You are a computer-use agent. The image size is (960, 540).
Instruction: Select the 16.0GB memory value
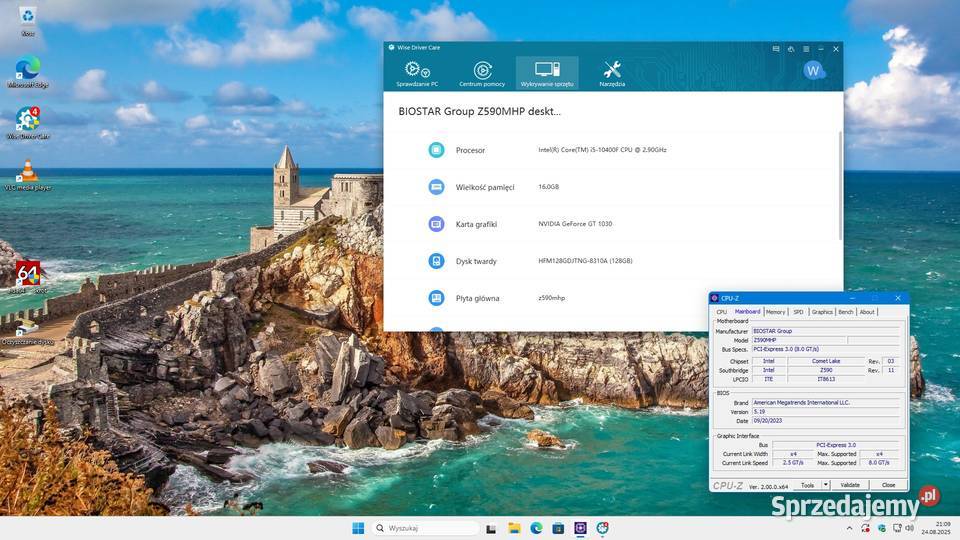(x=549, y=187)
